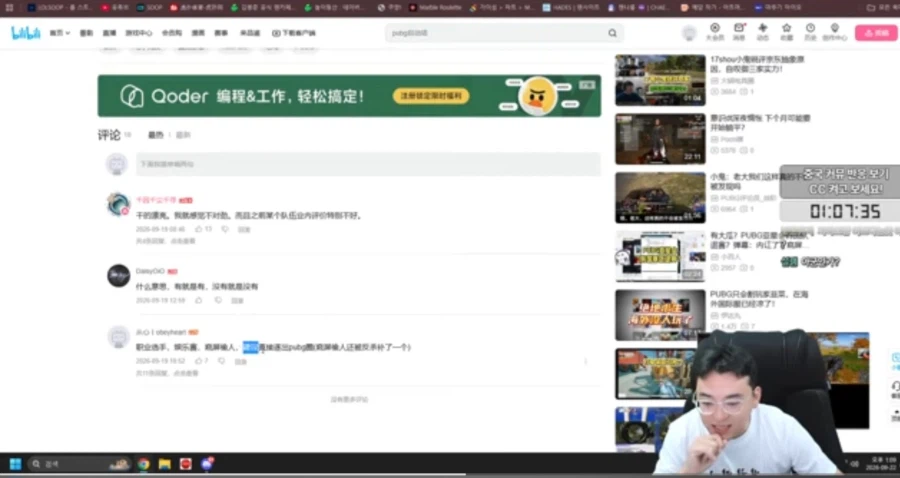Open DaisyOiO's avatar
The width and height of the screenshot is (900, 478).
118,276
